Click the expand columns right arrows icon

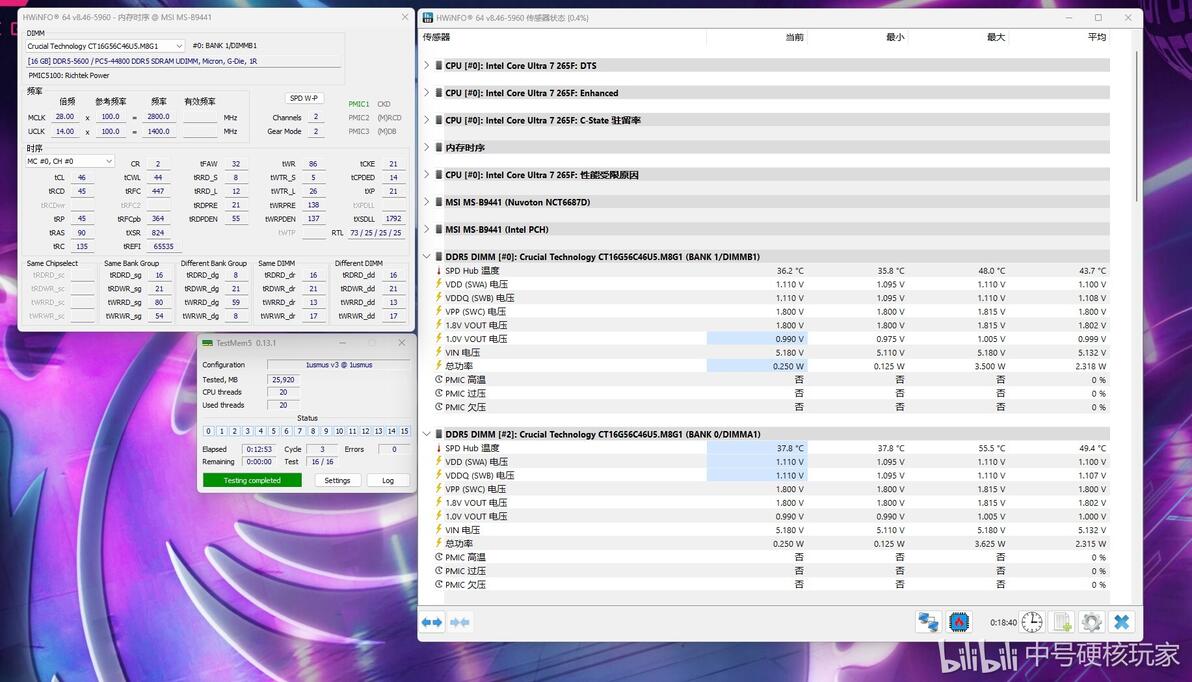click(432, 622)
